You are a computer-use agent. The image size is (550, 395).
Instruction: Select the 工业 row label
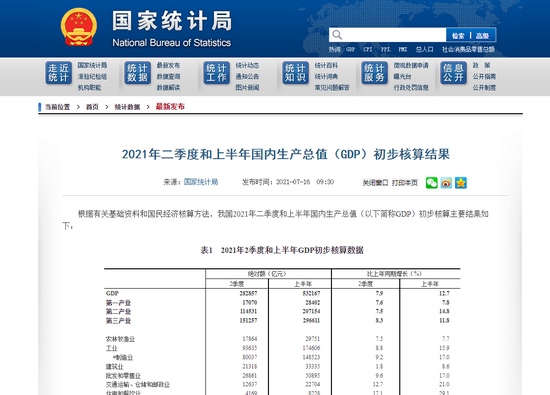click(112, 348)
